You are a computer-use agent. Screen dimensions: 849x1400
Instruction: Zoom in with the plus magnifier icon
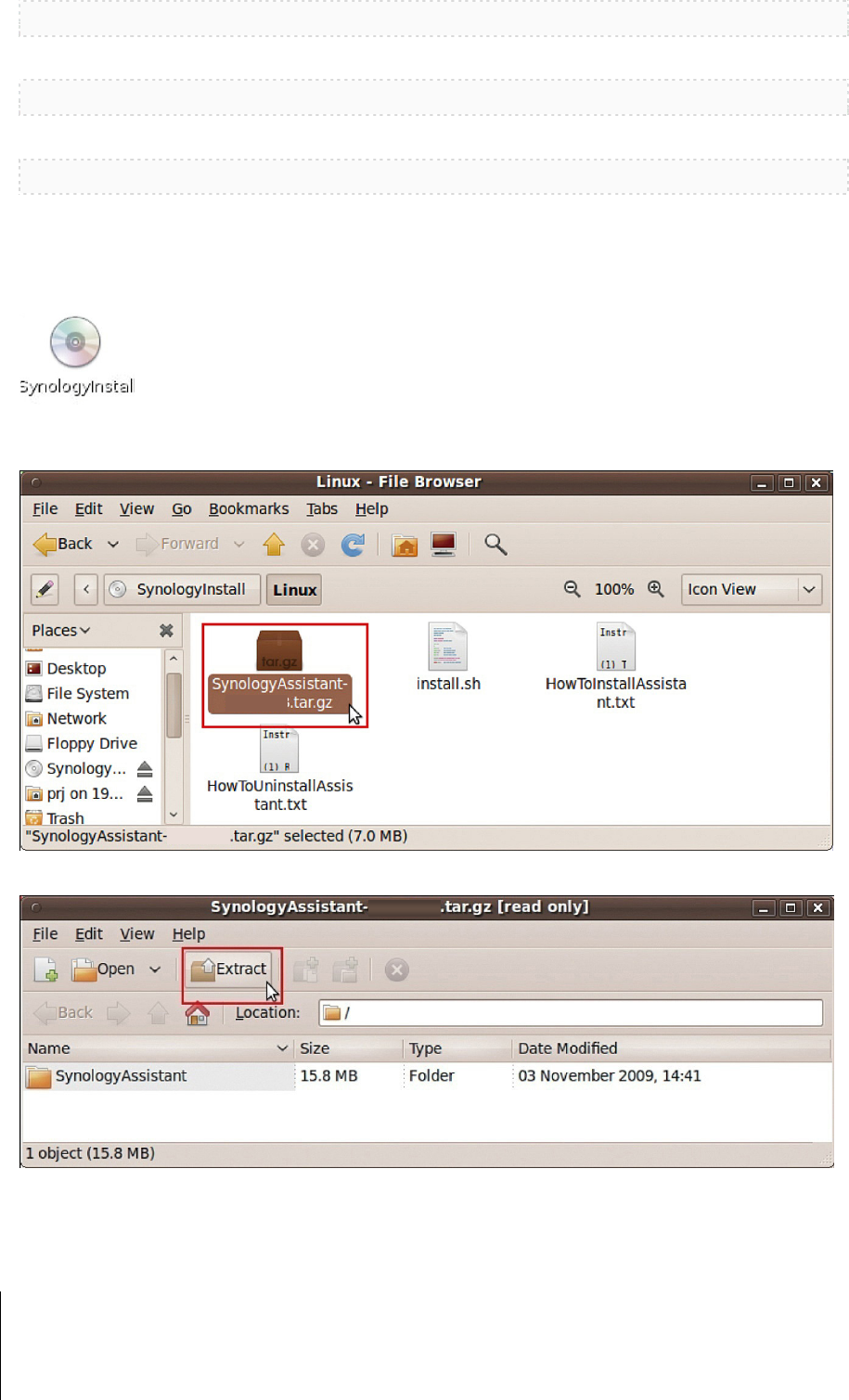pos(656,589)
